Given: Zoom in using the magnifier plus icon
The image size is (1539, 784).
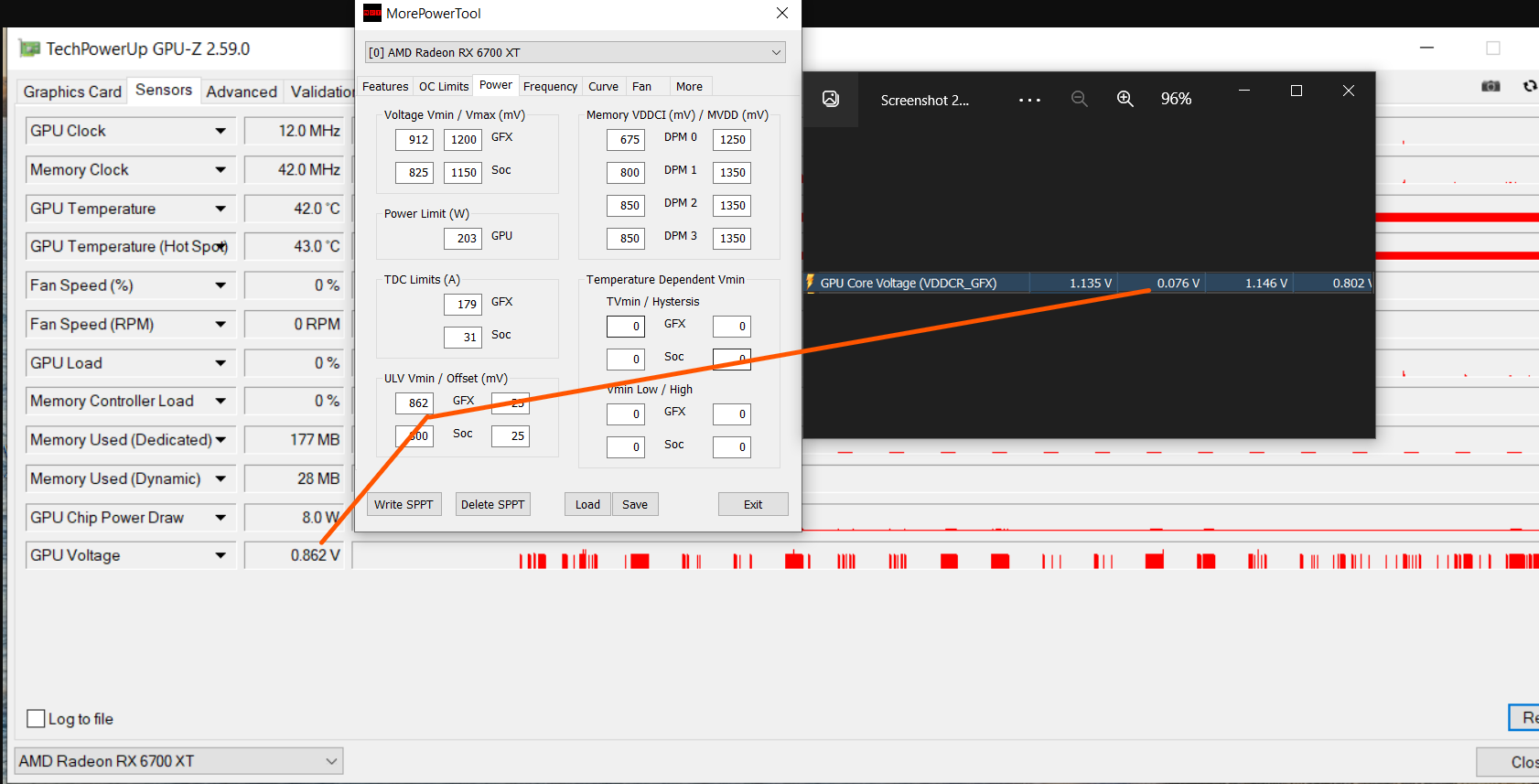Looking at the screenshot, I should pyautogui.click(x=1125, y=99).
